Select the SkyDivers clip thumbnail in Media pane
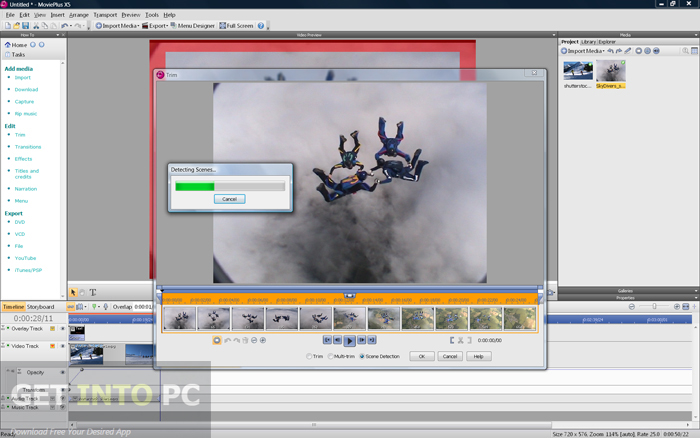The height and width of the screenshot is (438, 700). 611,71
